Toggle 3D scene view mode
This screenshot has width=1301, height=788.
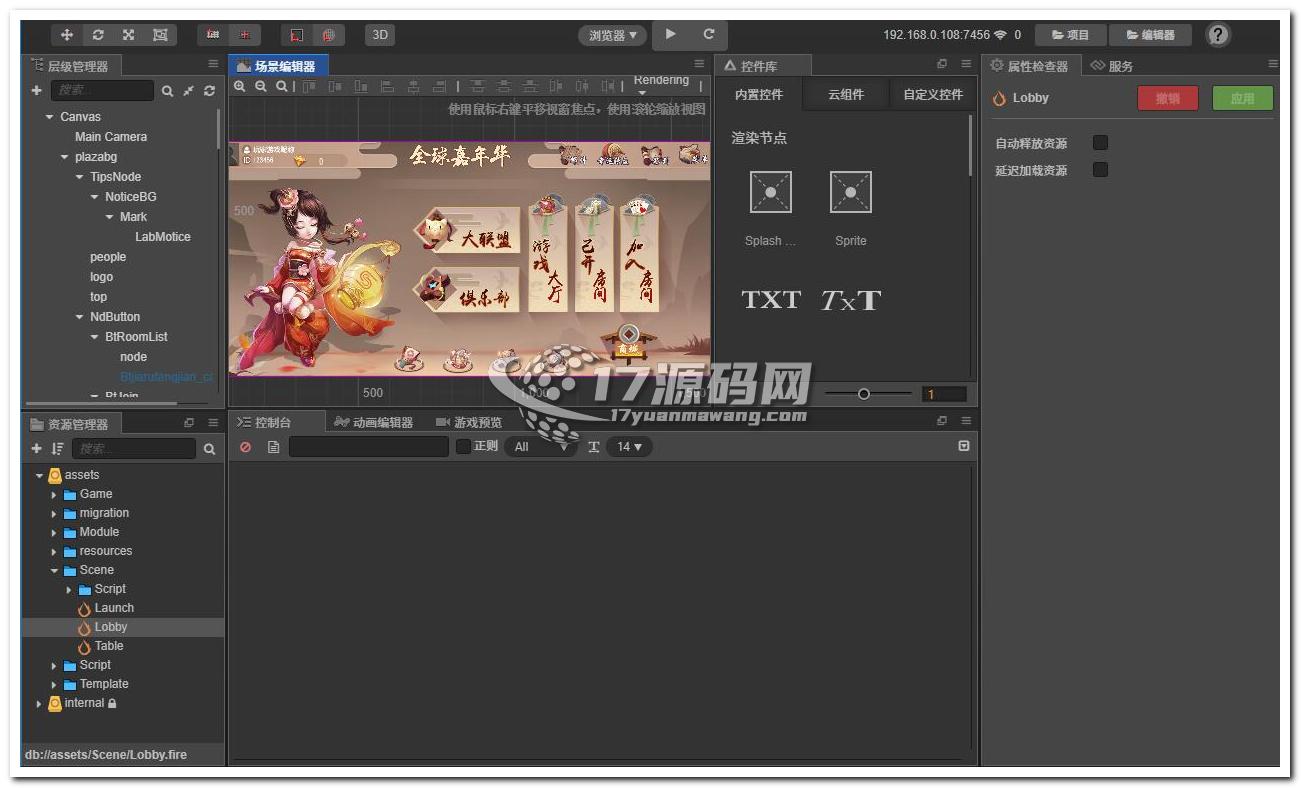tap(379, 35)
